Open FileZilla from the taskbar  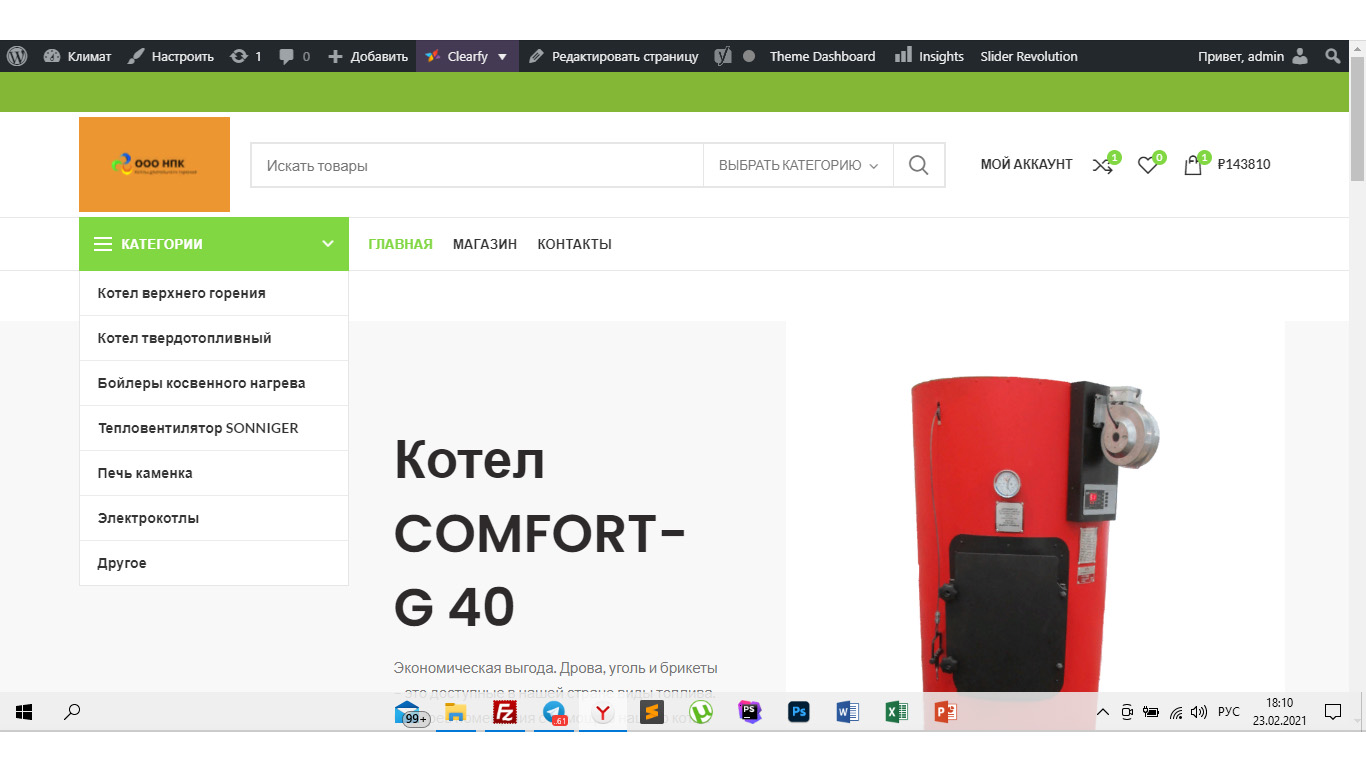point(505,712)
